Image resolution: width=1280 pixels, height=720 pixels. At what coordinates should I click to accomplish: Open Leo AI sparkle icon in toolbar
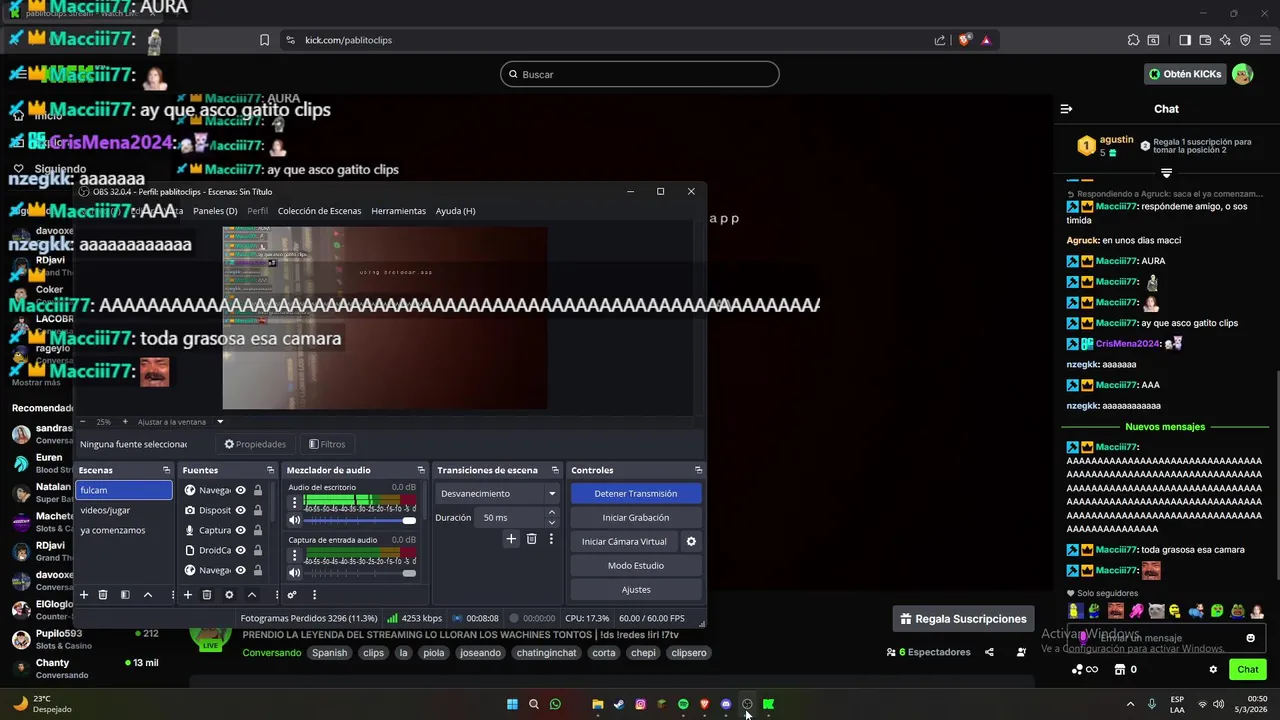tap(1226, 40)
